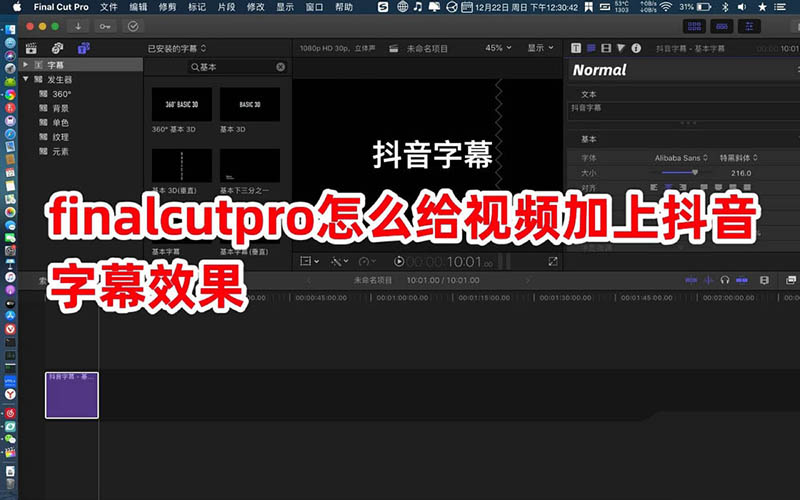This screenshot has width=800, height=500.
Task: Open the 显示 viewer options dropdown
Action: (x=540, y=48)
